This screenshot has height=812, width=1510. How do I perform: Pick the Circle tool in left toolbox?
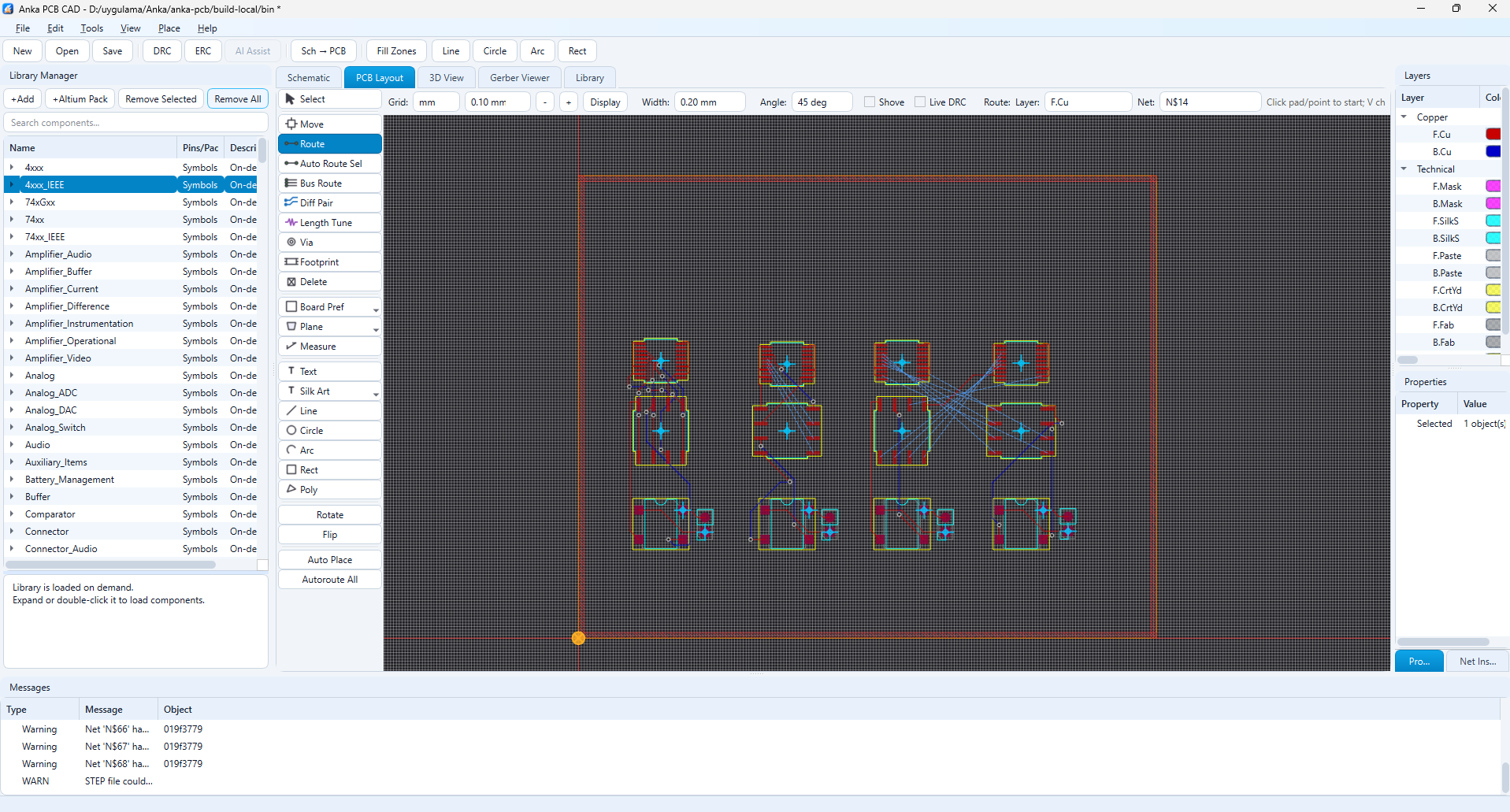(x=329, y=431)
